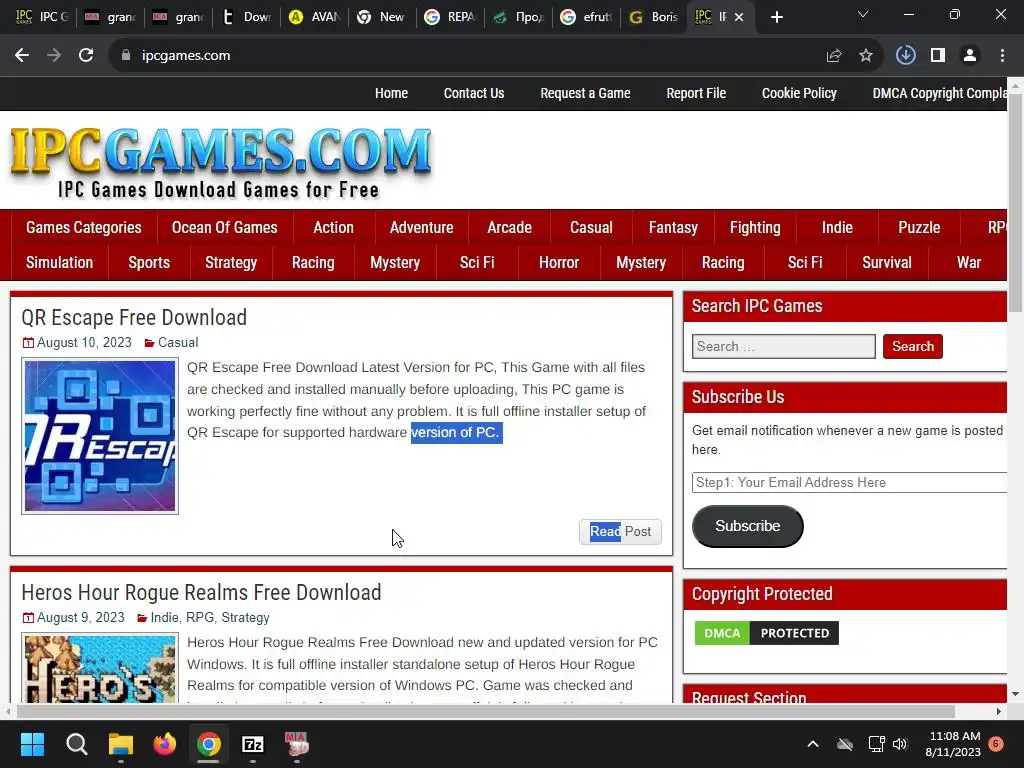Switch to the first IPC G tab
Viewport: 1024px width, 768px height.
[x=42, y=17]
